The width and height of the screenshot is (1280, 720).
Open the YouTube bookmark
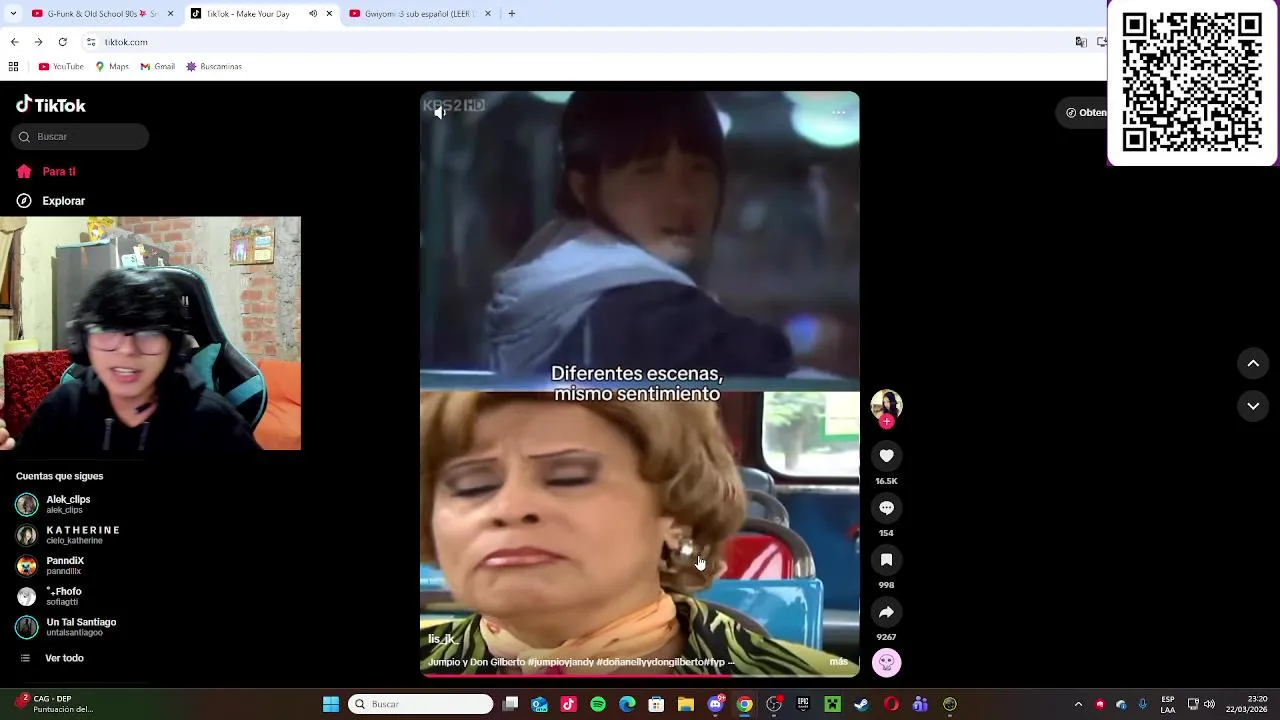click(x=61, y=67)
